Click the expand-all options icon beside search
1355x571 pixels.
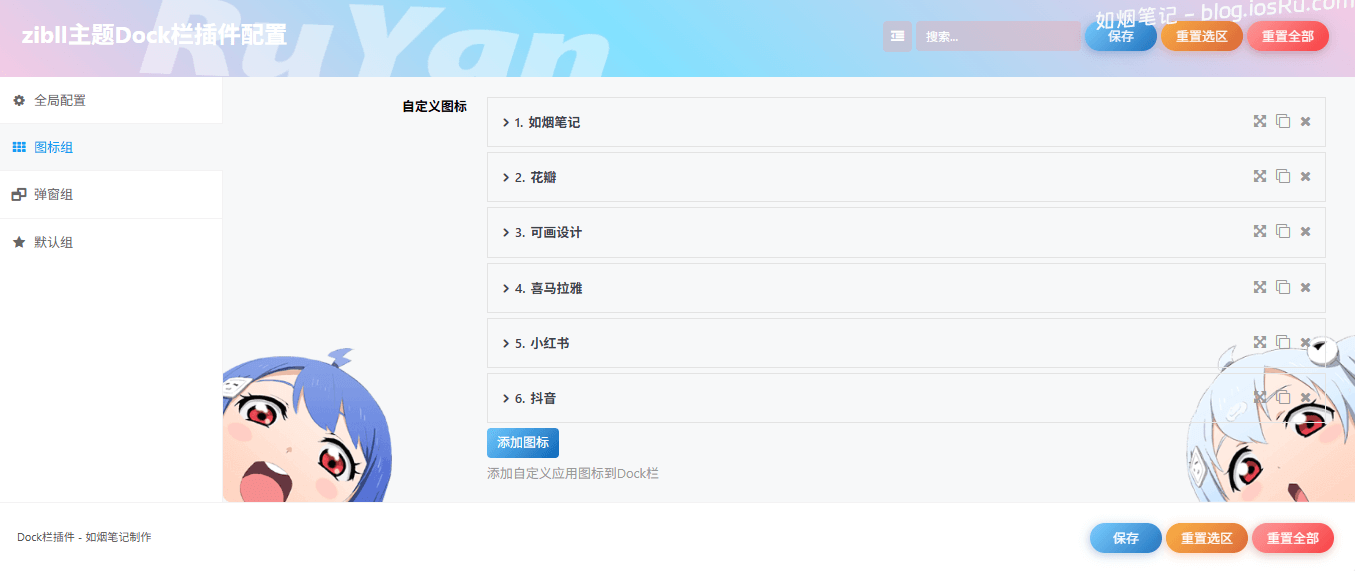(x=897, y=36)
